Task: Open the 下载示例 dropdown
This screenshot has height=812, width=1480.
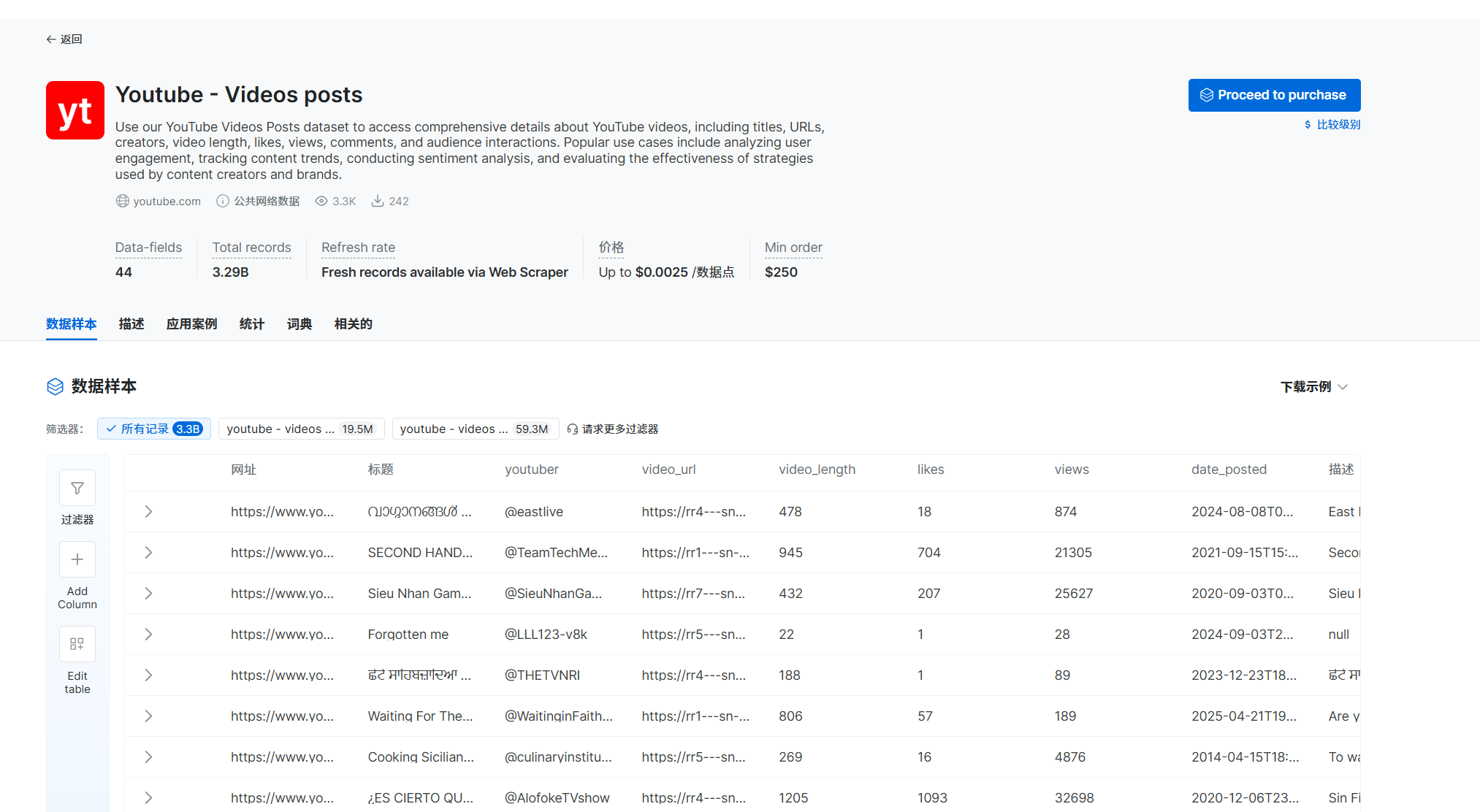Action: [x=1314, y=387]
